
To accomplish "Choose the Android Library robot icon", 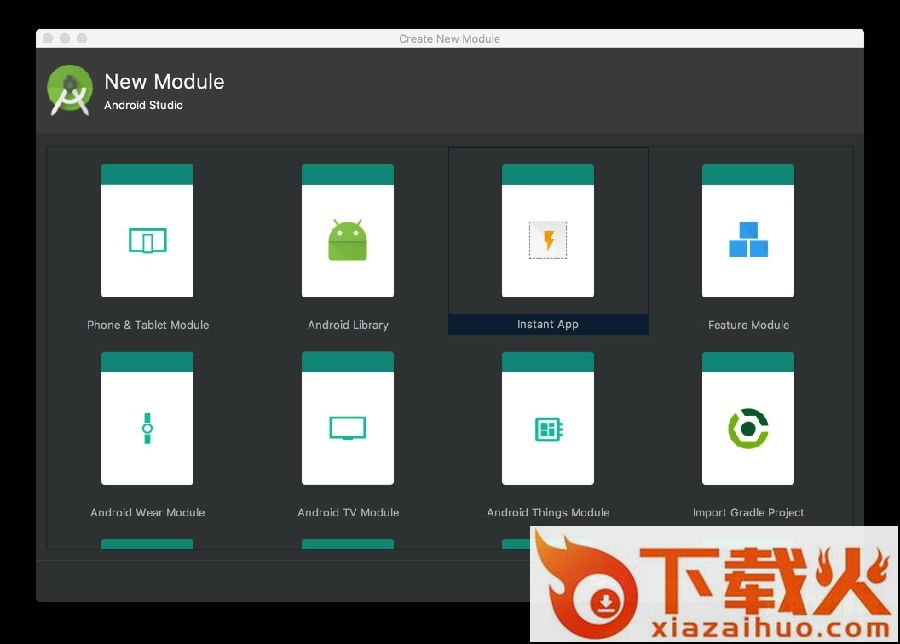I will (x=347, y=240).
